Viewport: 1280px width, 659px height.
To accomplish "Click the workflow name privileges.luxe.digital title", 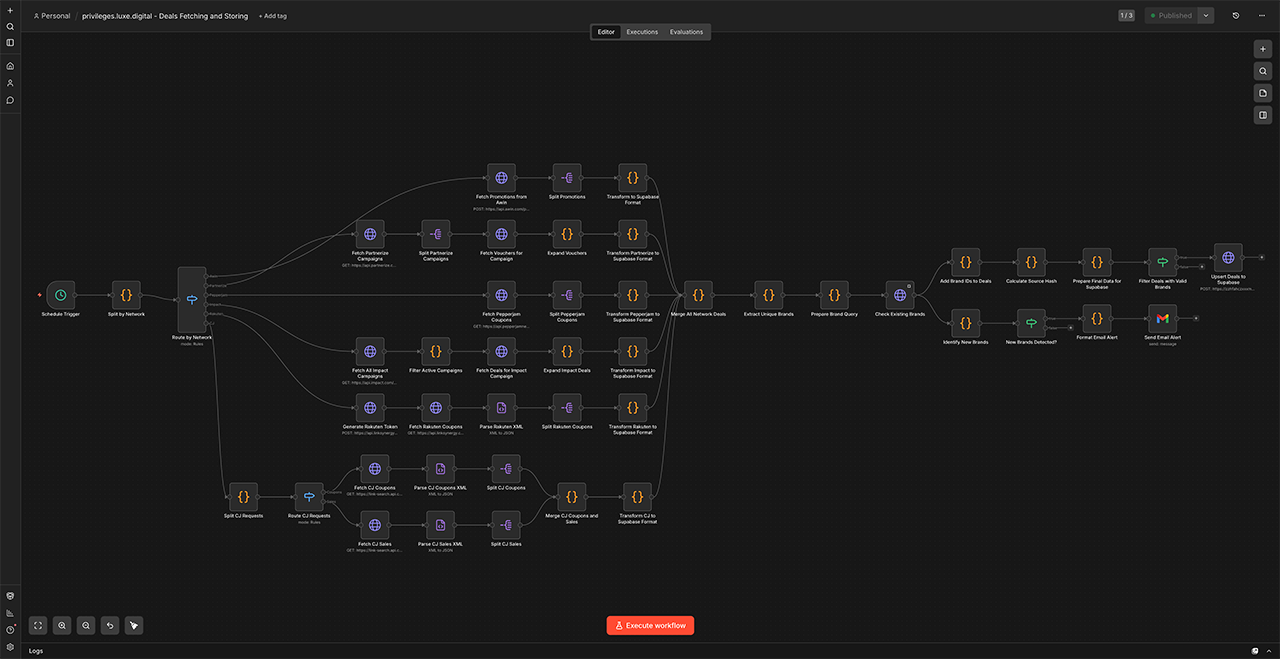I will coord(165,16).
